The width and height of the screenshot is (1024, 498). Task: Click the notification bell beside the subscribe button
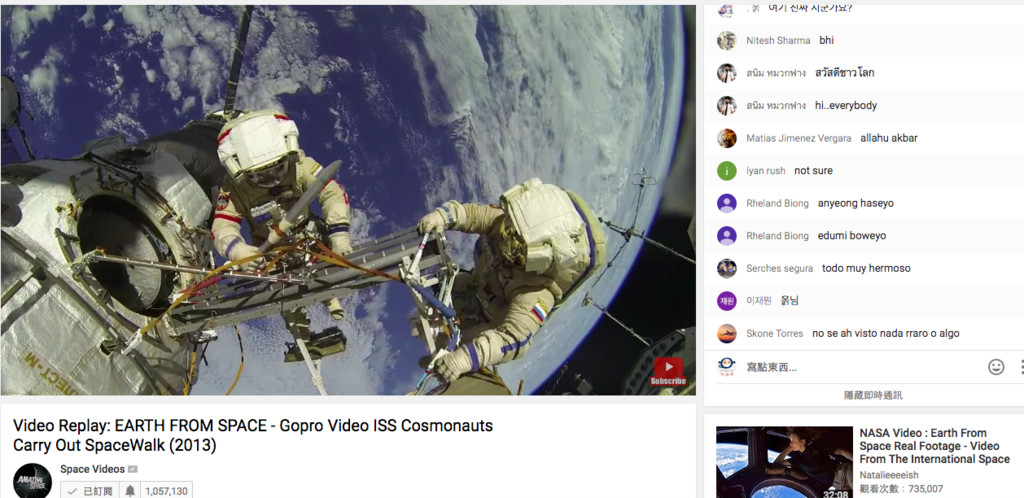pos(130,491)
